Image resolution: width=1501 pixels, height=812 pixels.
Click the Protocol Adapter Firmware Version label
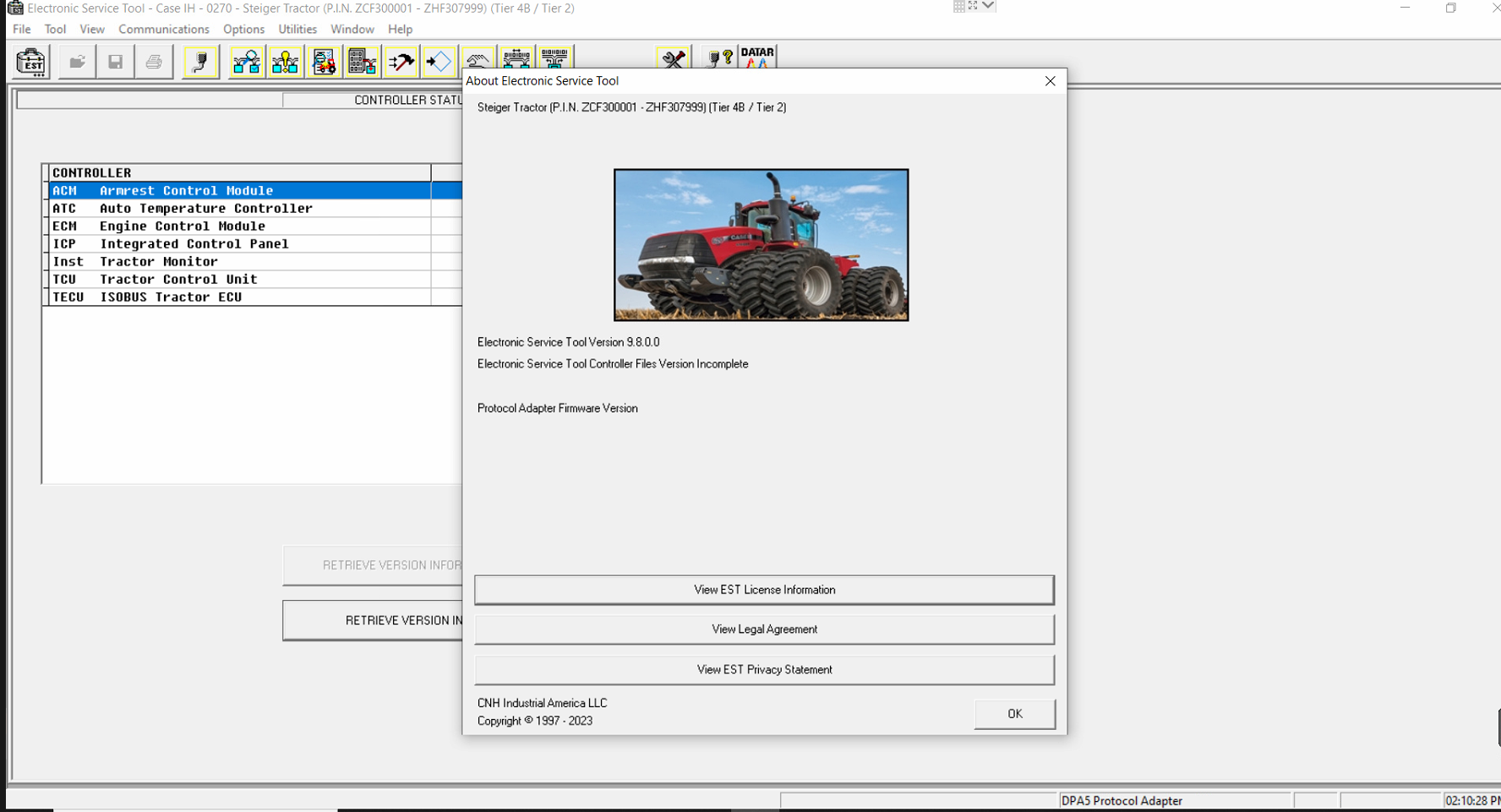click(557, 408)
